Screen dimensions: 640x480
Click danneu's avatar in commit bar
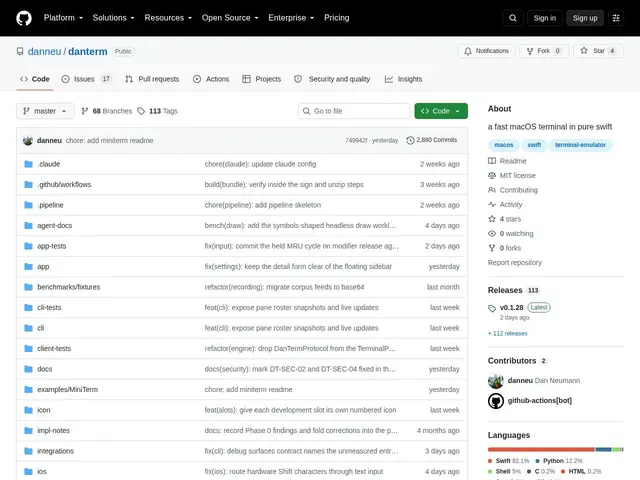coord(28,140)
